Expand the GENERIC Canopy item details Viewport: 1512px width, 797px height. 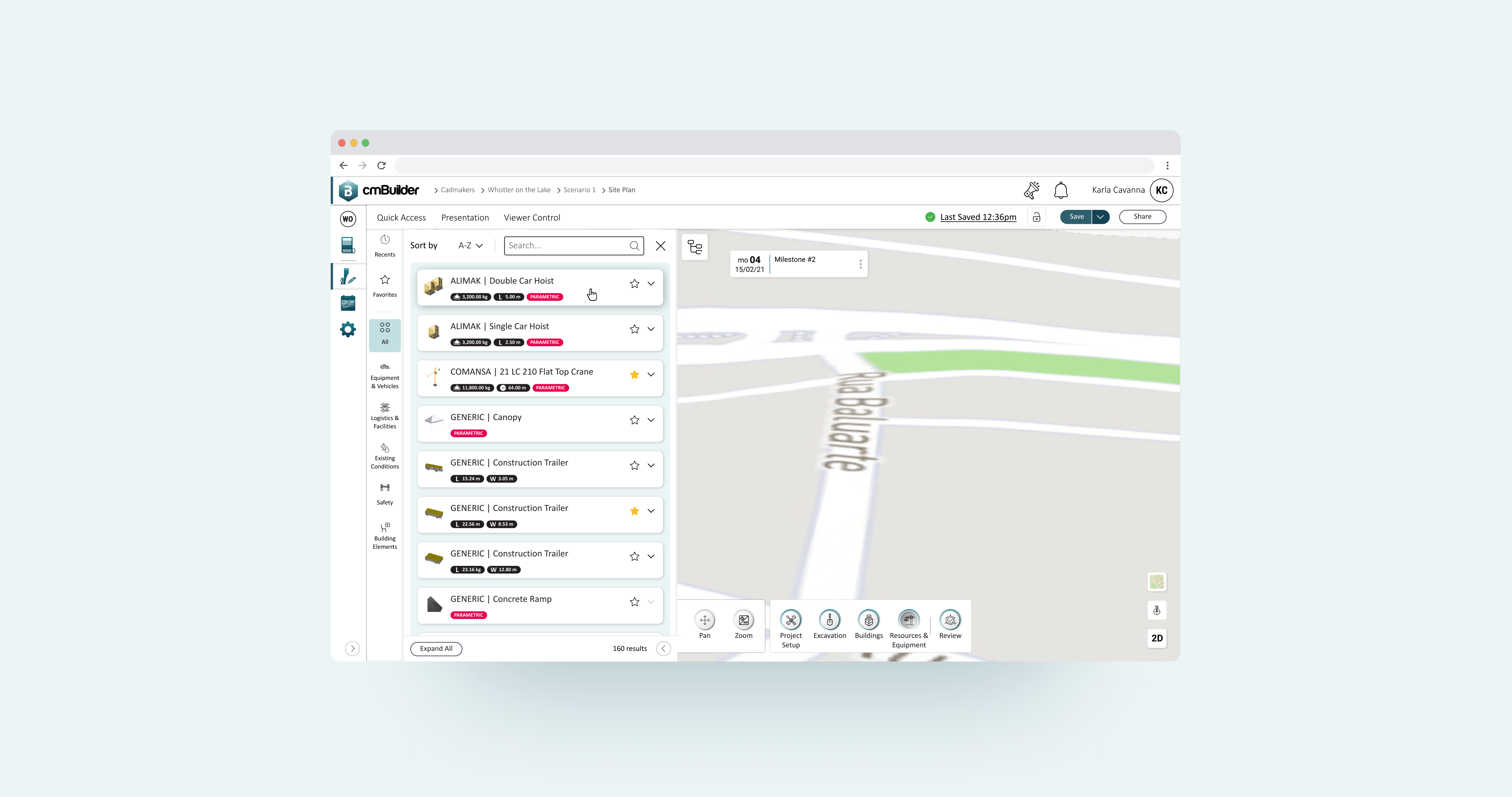[x=651, y=420]
